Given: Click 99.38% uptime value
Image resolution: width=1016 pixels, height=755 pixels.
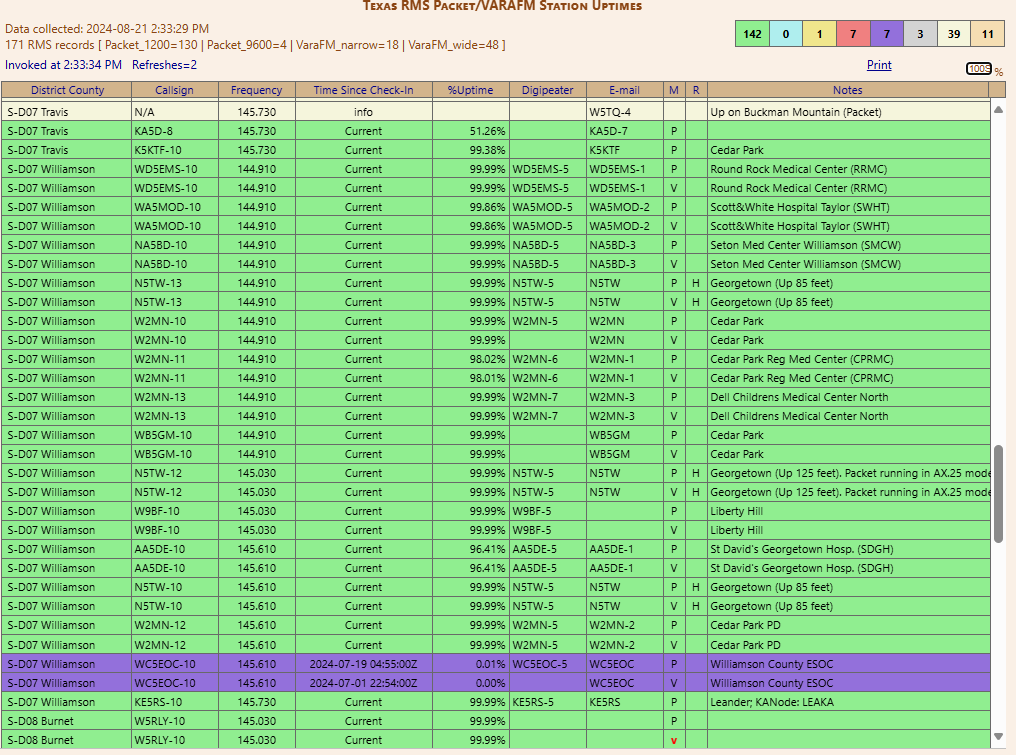Looking at the screenshot, I should [x=487, y=150].
